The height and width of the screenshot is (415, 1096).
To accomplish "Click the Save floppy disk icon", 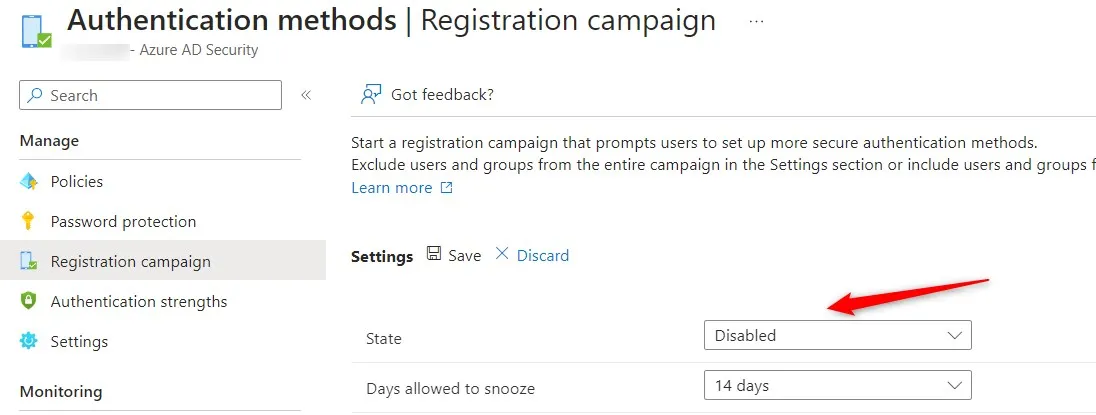I will click(435, 255).
